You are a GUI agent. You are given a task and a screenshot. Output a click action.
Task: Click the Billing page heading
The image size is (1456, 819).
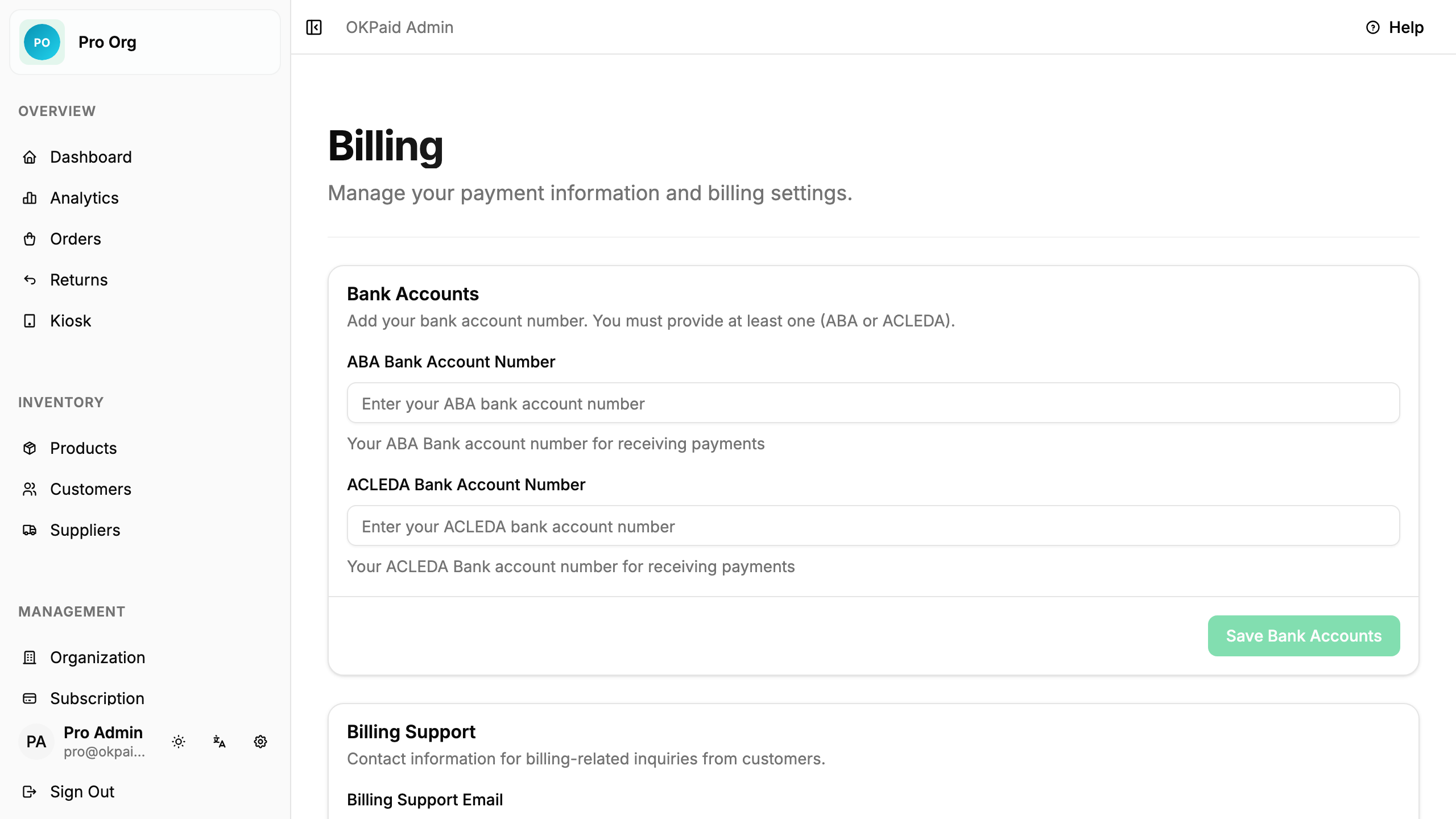click(x=386, y=146)
